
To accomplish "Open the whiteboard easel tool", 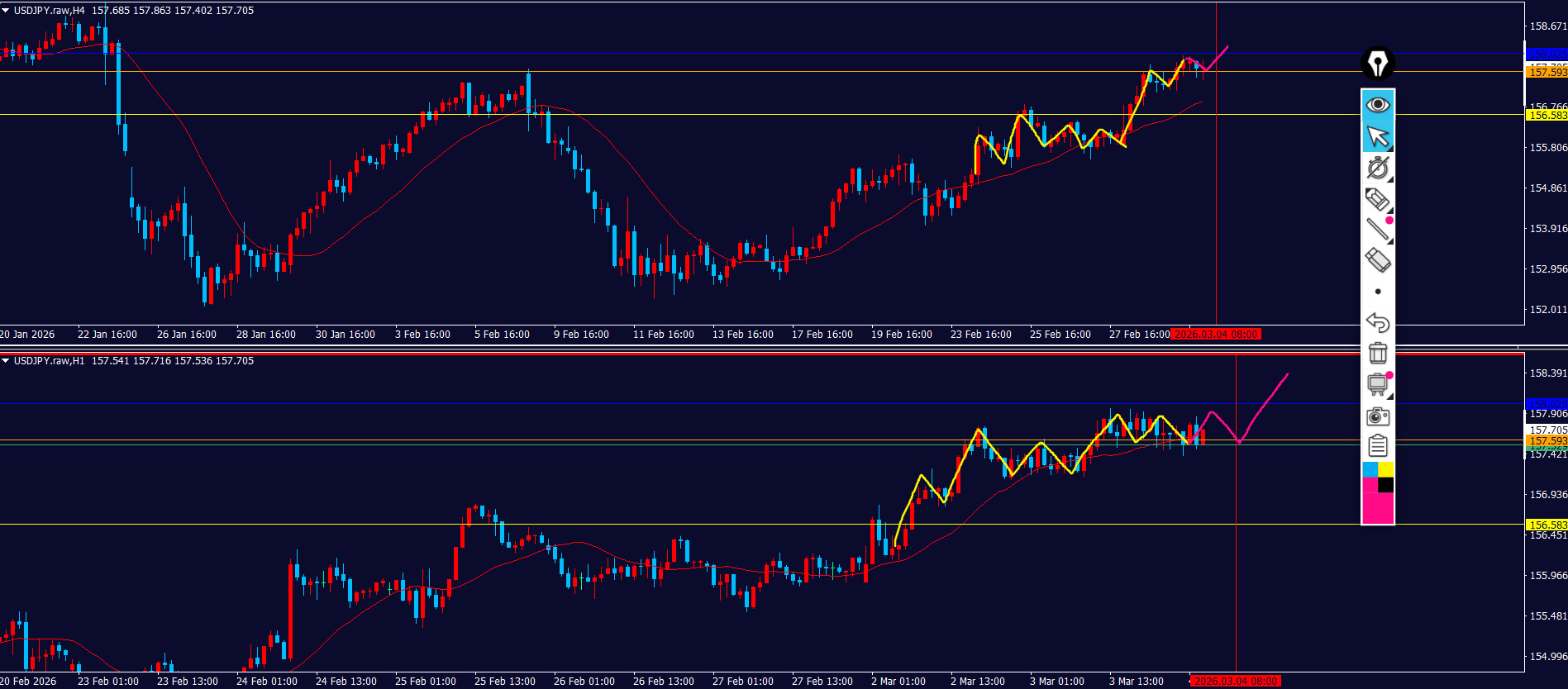I will click(x=1377, y=384).
